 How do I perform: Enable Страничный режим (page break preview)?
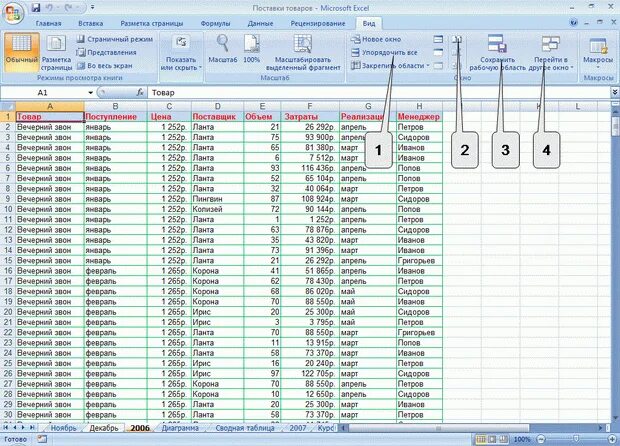(115, 39)
